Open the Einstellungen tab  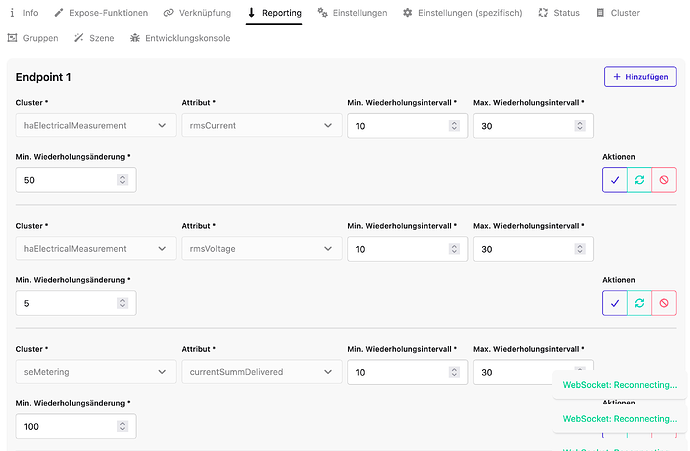[x=352, y=13]
